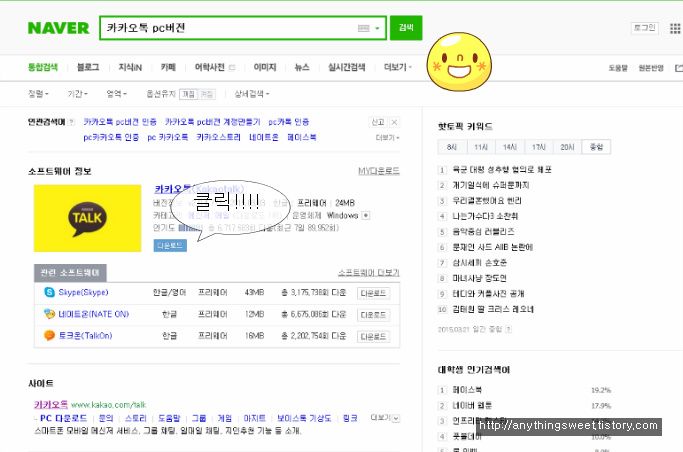Click the 신고 report button
The image size is (683, 452).
click(378, 122)
